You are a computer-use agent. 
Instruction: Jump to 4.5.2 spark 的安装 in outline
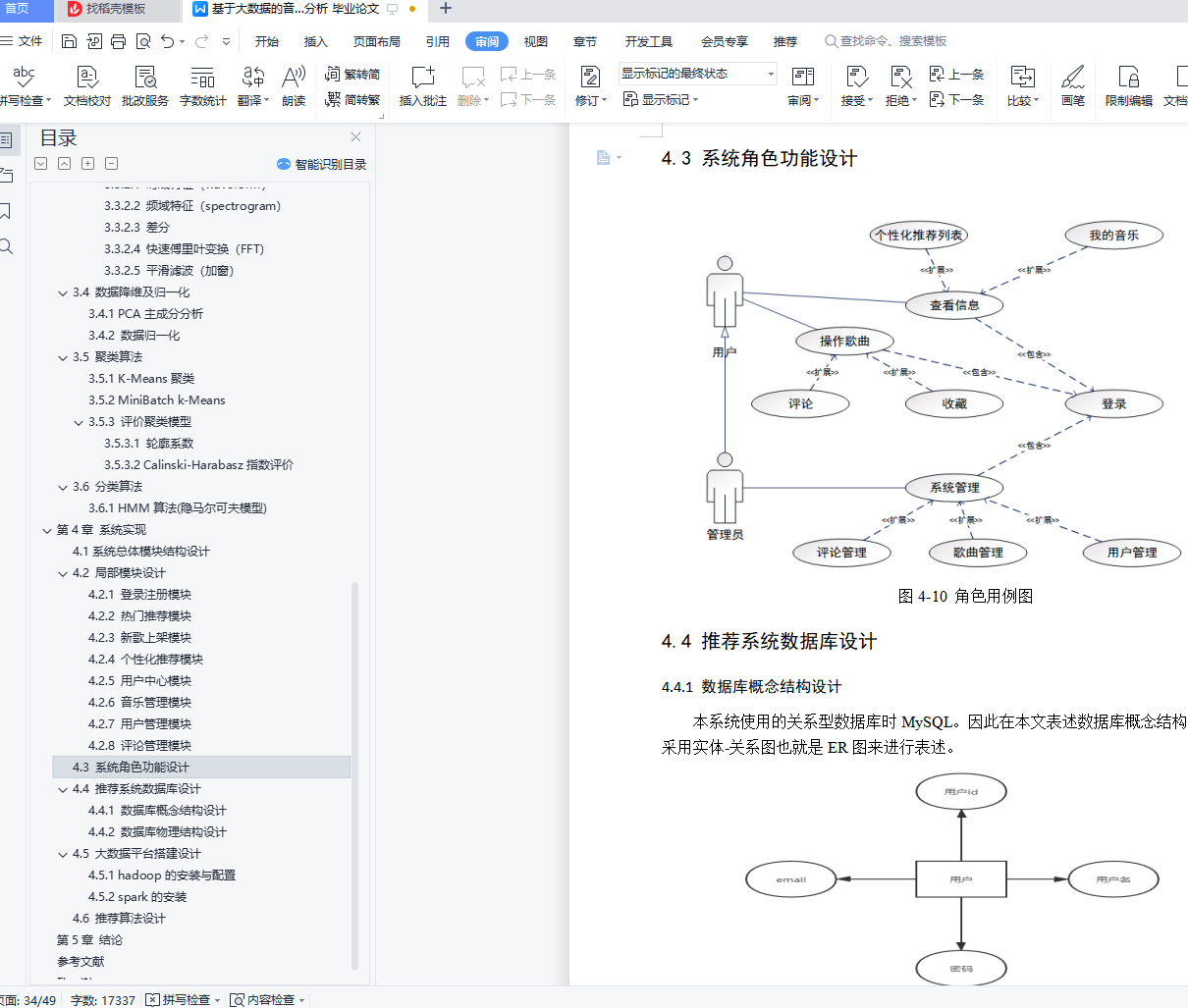tap(137, 897)
